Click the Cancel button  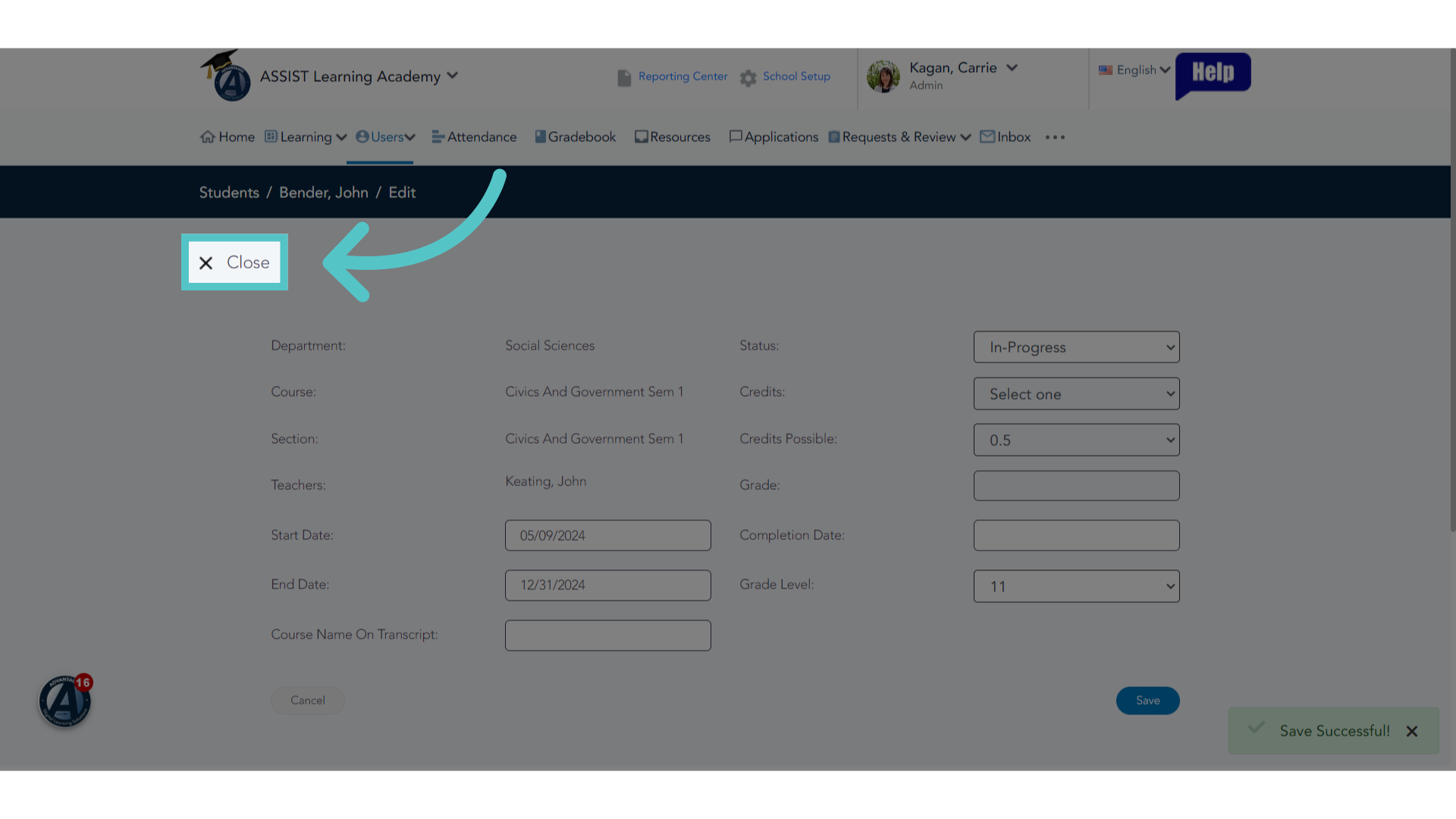tap(308, 701)
